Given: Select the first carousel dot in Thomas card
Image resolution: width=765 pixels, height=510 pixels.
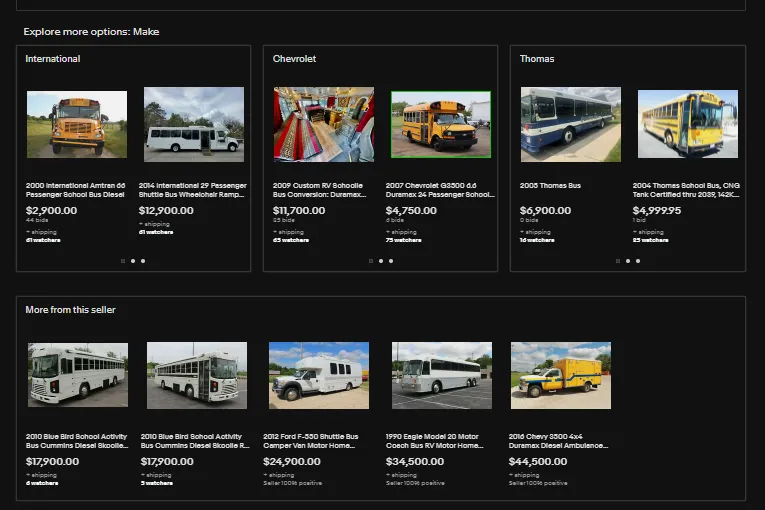Looking at the screenshot, I should [x=618, y=261].
